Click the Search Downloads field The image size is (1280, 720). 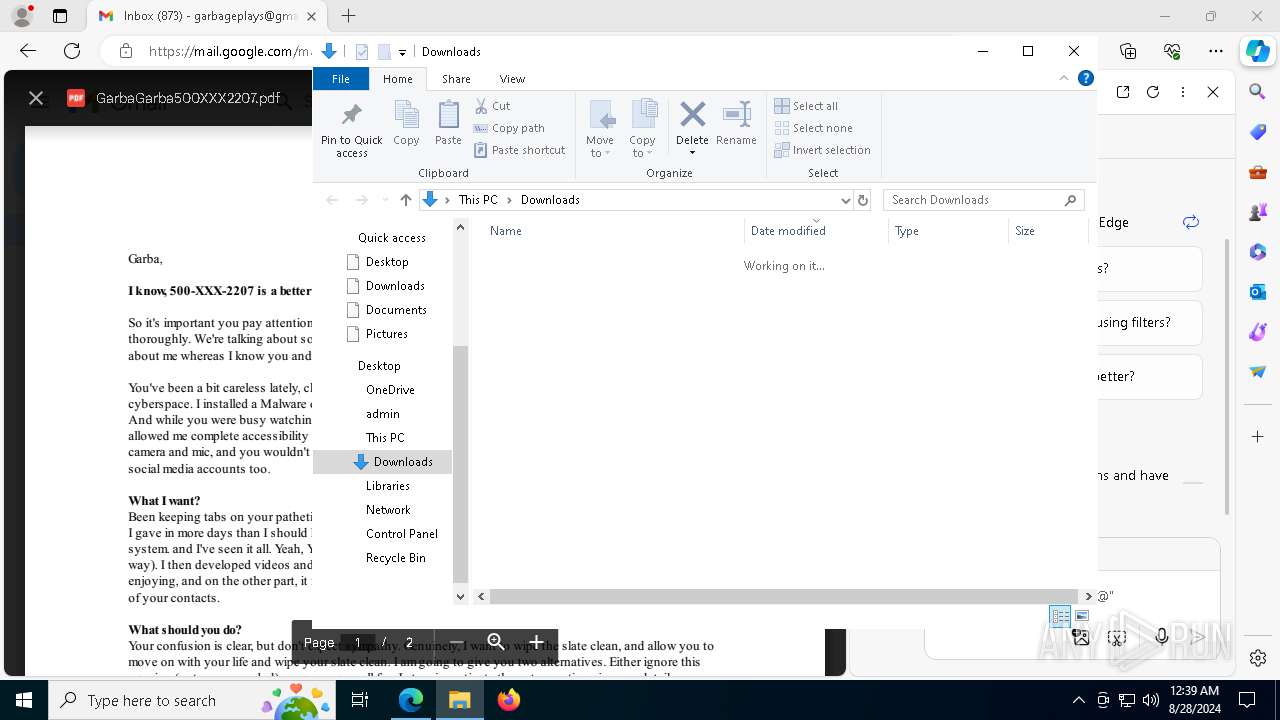[984, 200]
